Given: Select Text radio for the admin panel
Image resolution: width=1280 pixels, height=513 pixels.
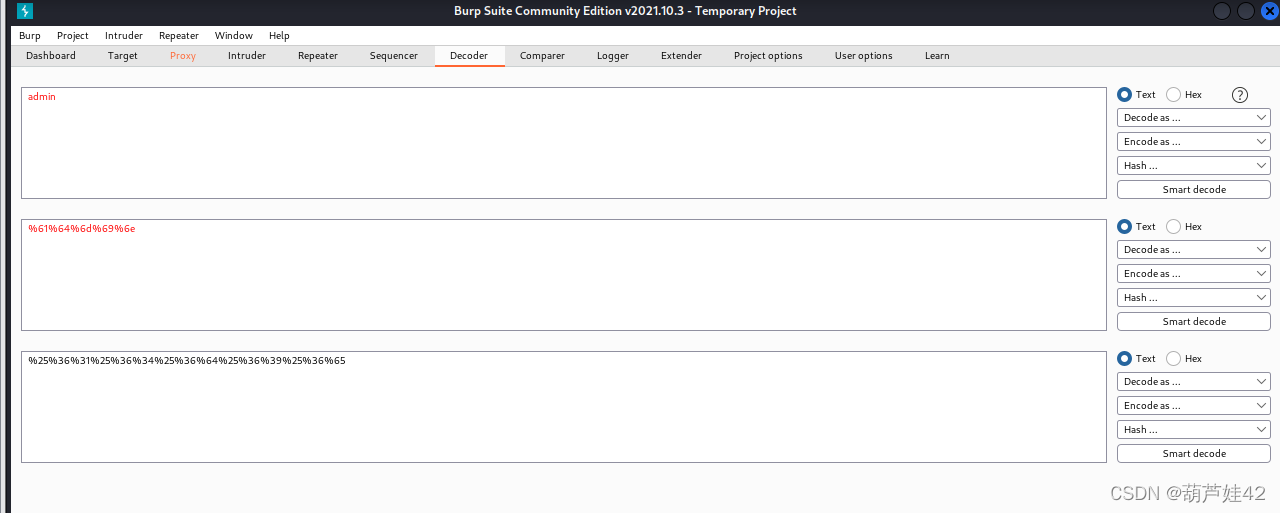Looking at the screenshot, I should (1125, 95).
